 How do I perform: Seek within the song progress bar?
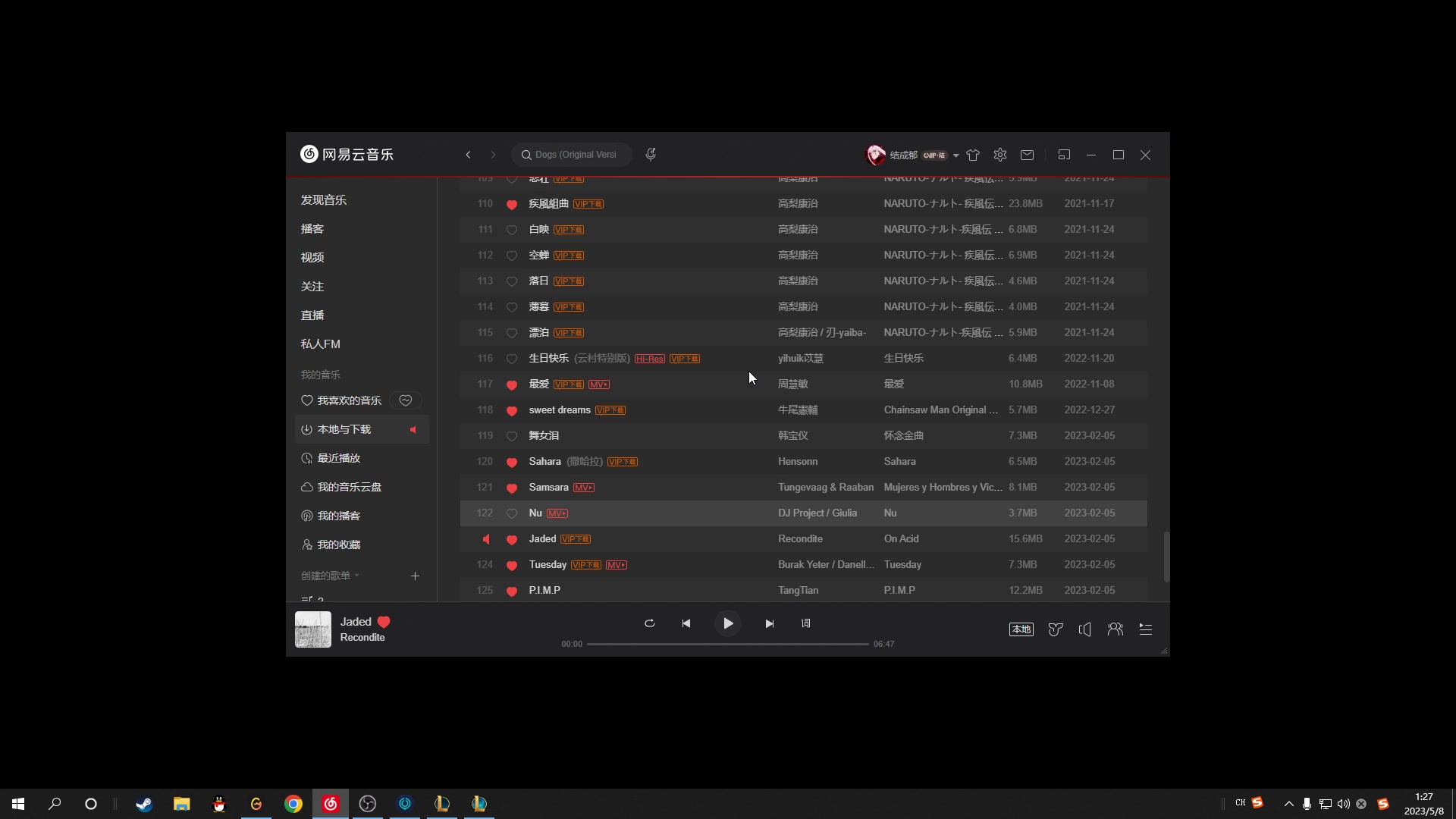pos(726,644)
